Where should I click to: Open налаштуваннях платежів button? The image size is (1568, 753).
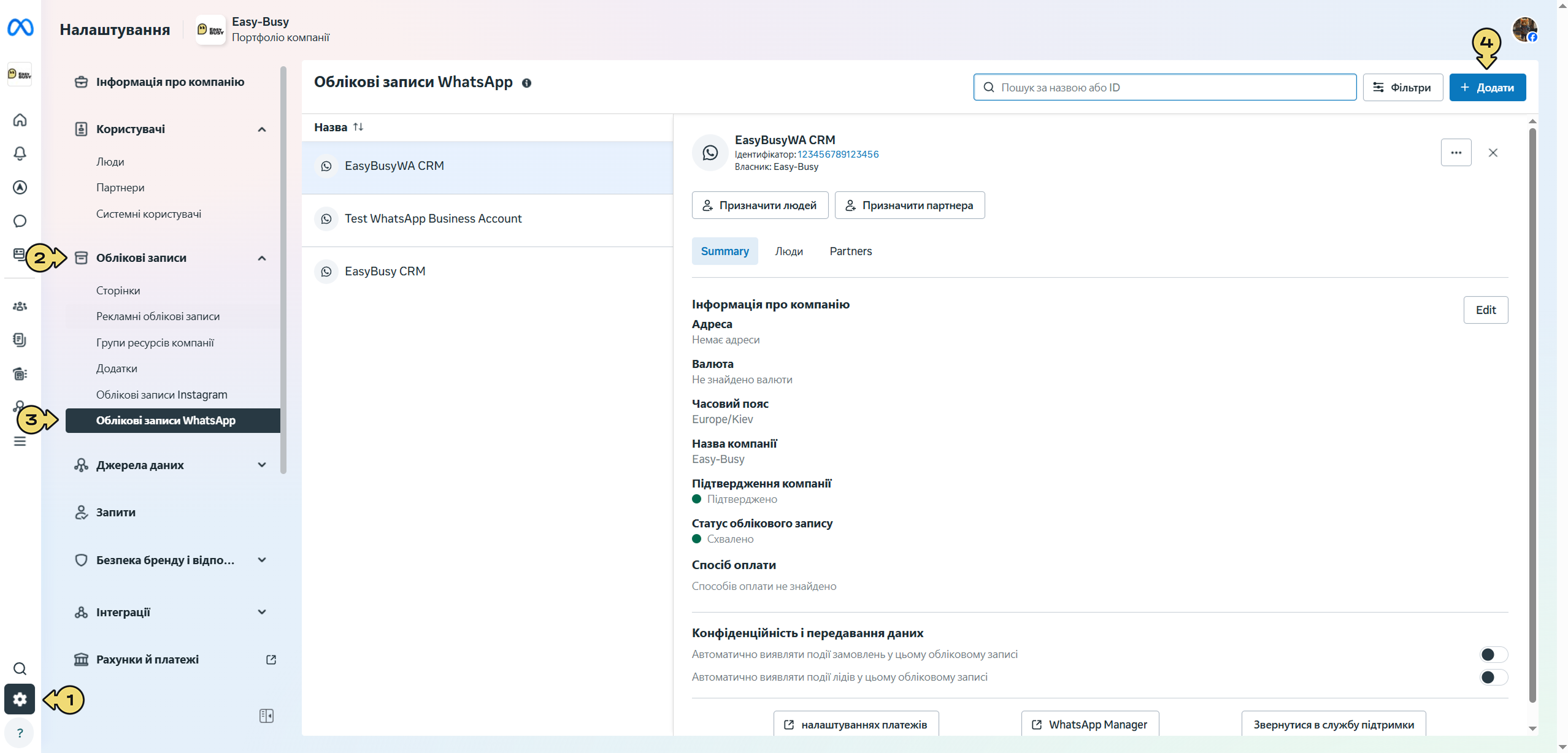(856, 724)
